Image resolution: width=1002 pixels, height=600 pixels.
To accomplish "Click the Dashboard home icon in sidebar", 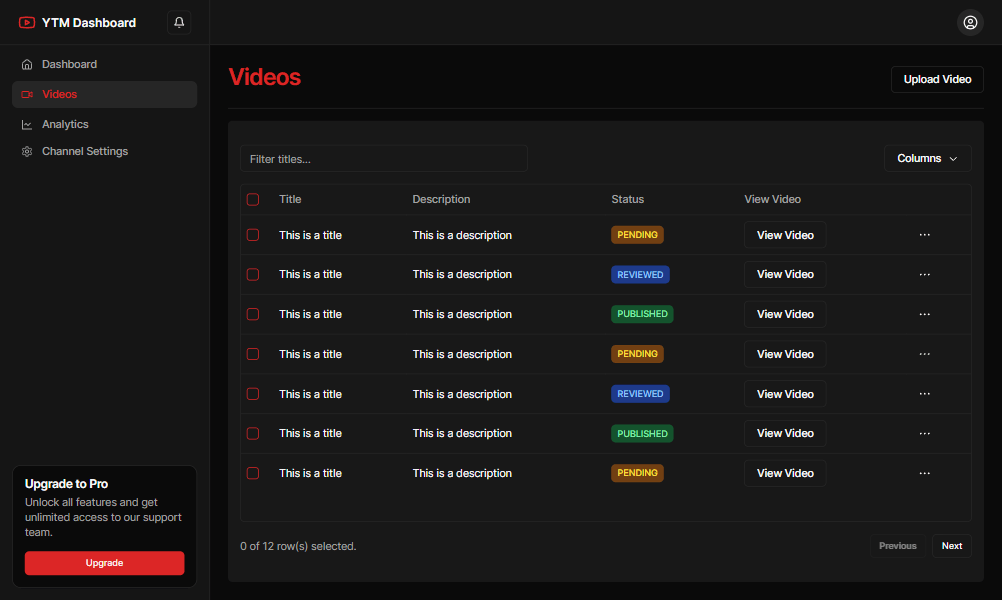I will pyautogui.click(x=27, y=64).
